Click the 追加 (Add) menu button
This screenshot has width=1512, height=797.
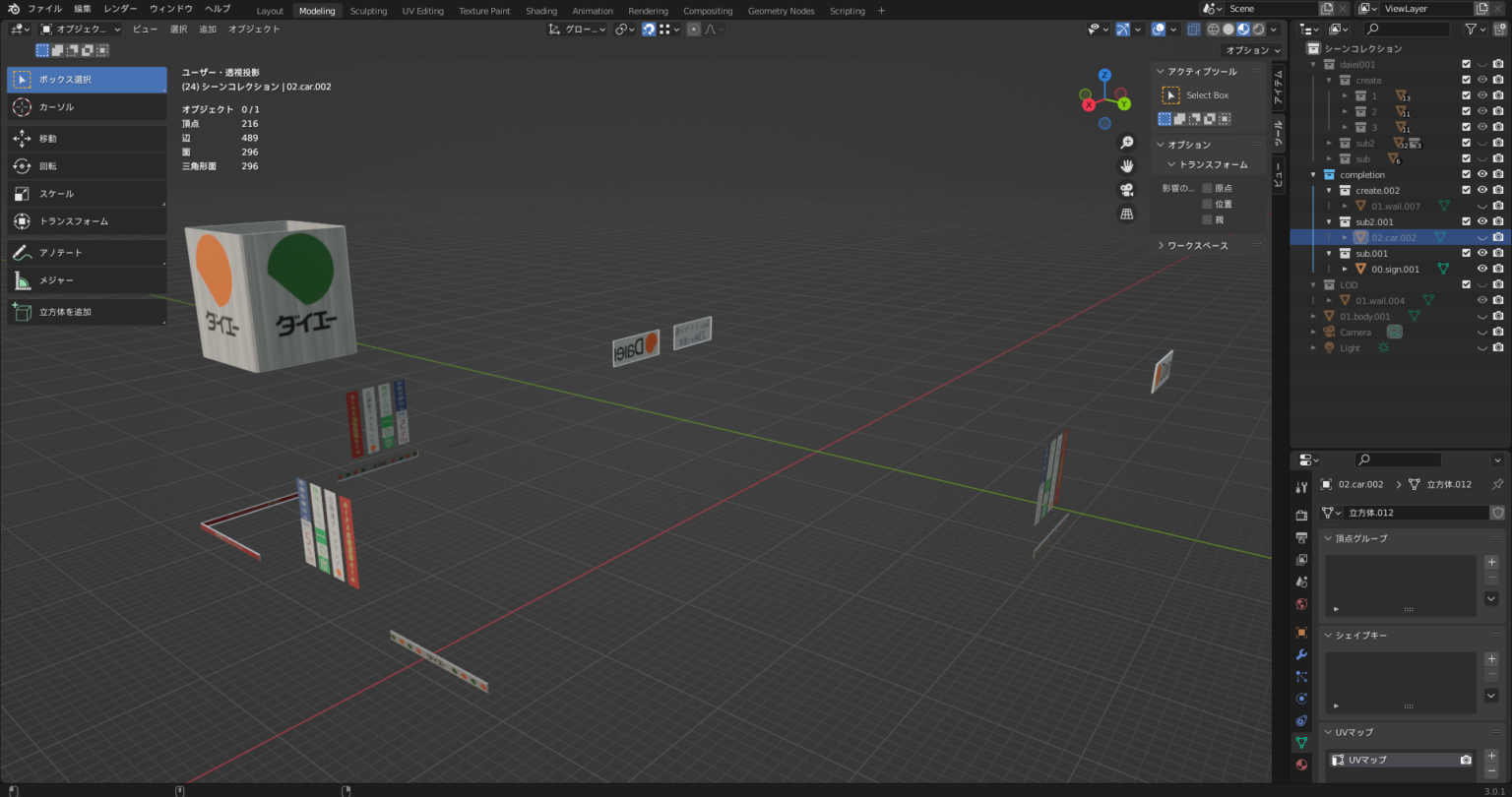208,30
